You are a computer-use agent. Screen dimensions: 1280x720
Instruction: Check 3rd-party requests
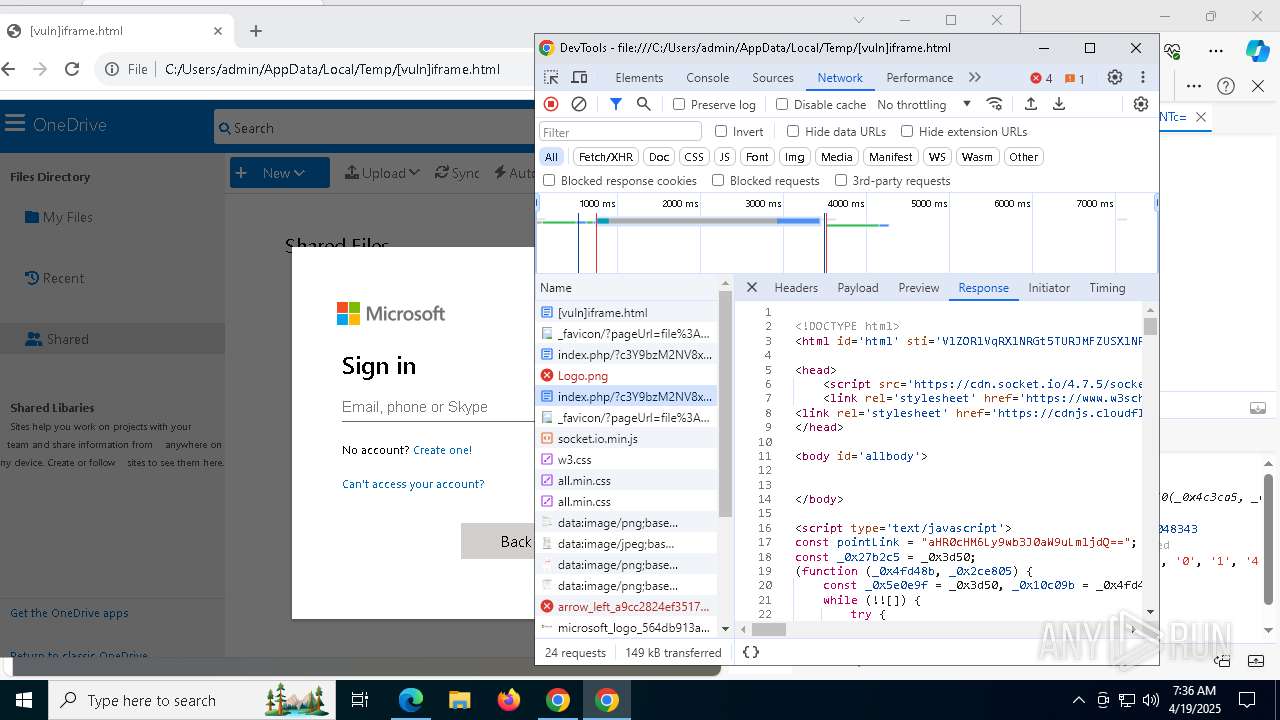pyautogui.click(x=841, y=180)
